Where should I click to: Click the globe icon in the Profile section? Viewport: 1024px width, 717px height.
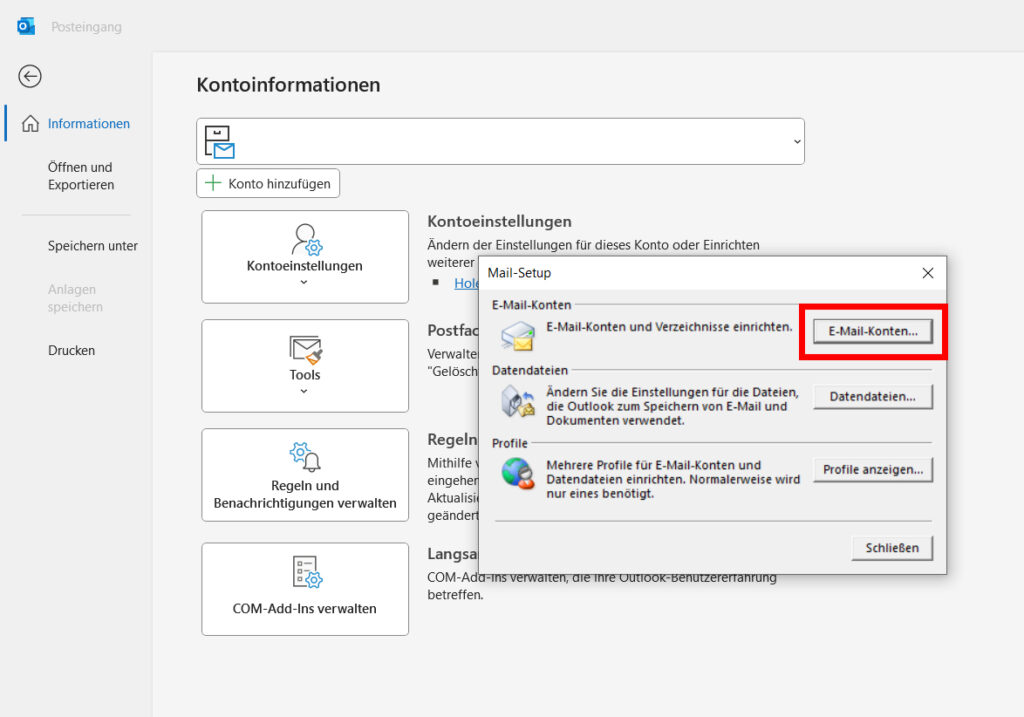coord(517,473)
